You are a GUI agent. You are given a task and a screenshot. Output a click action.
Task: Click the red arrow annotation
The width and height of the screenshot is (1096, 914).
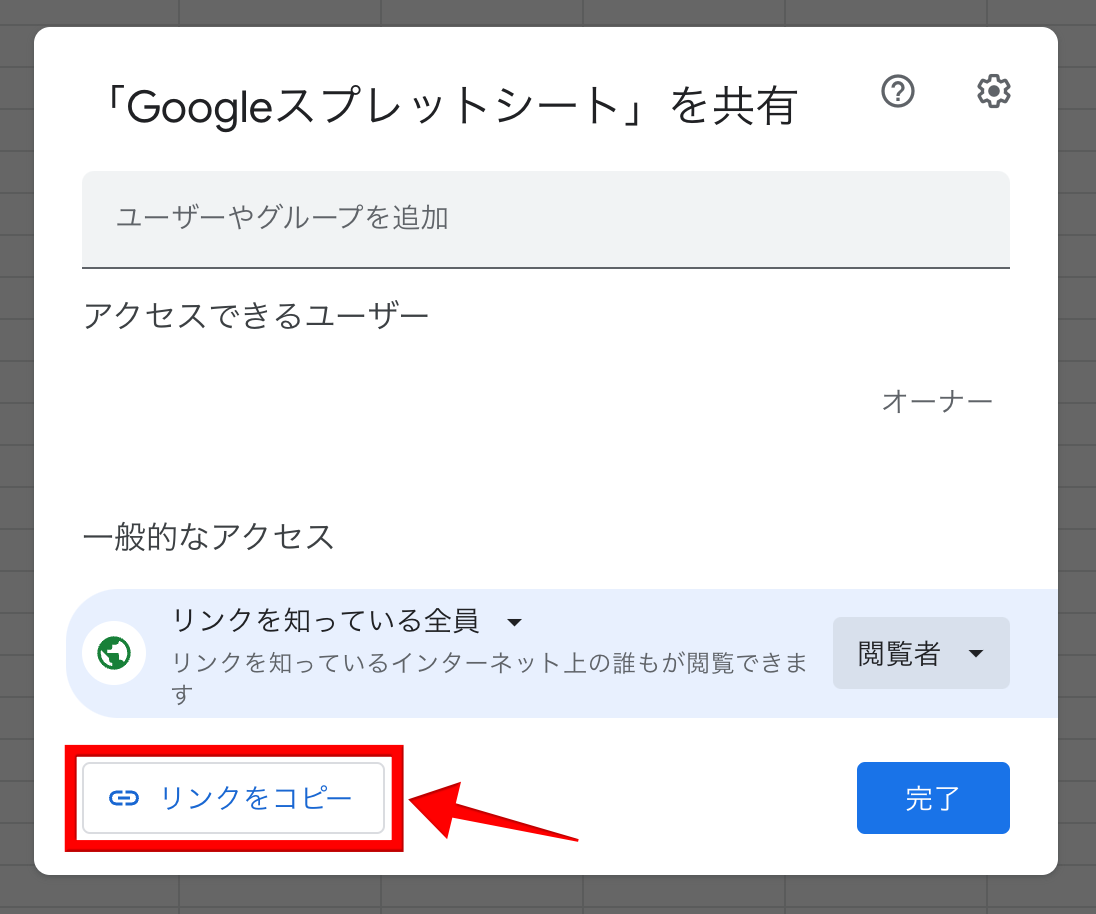(x=493, y=812)
